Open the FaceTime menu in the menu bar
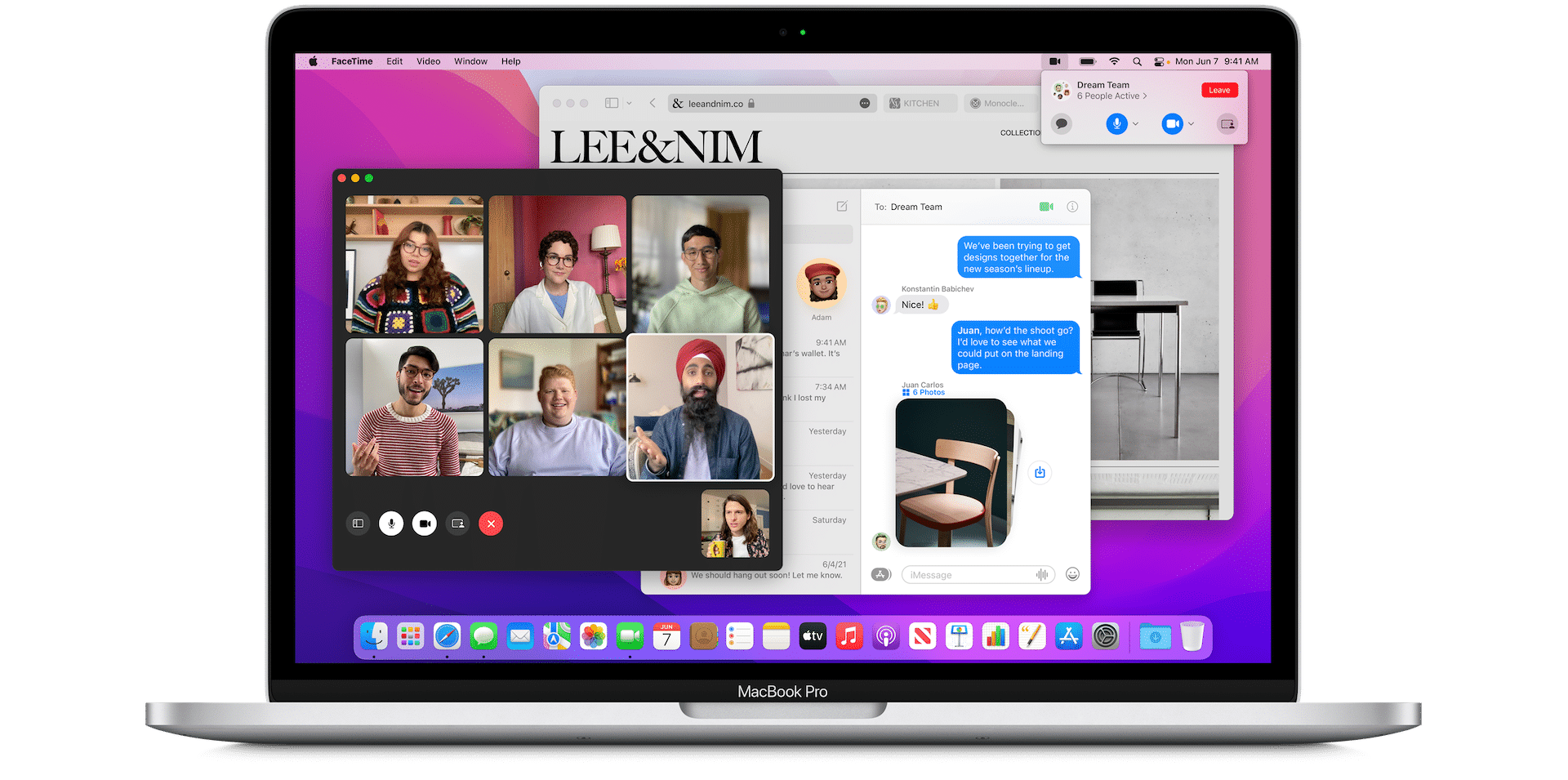 click(352, 61)
